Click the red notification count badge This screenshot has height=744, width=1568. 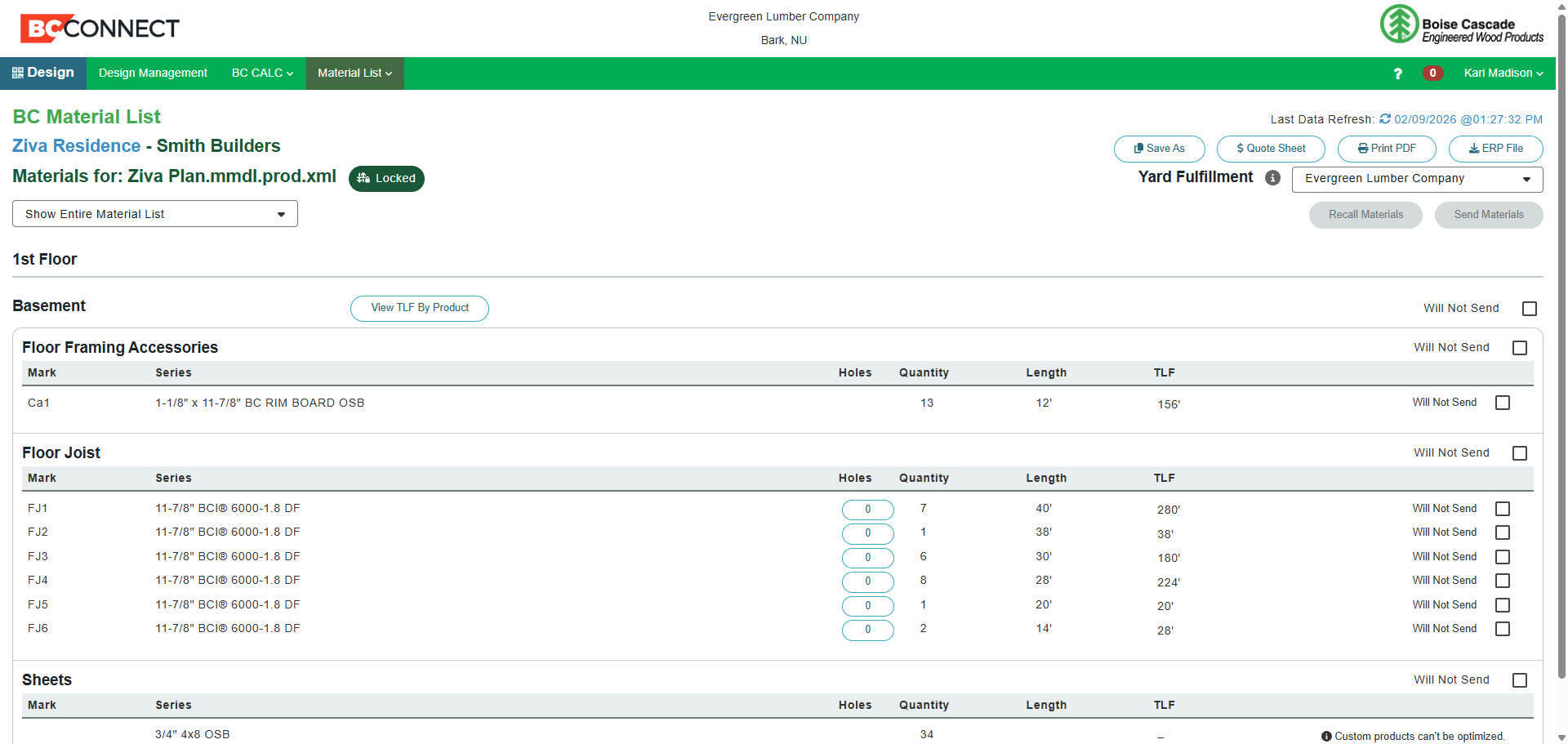(x=1432, y=74)
